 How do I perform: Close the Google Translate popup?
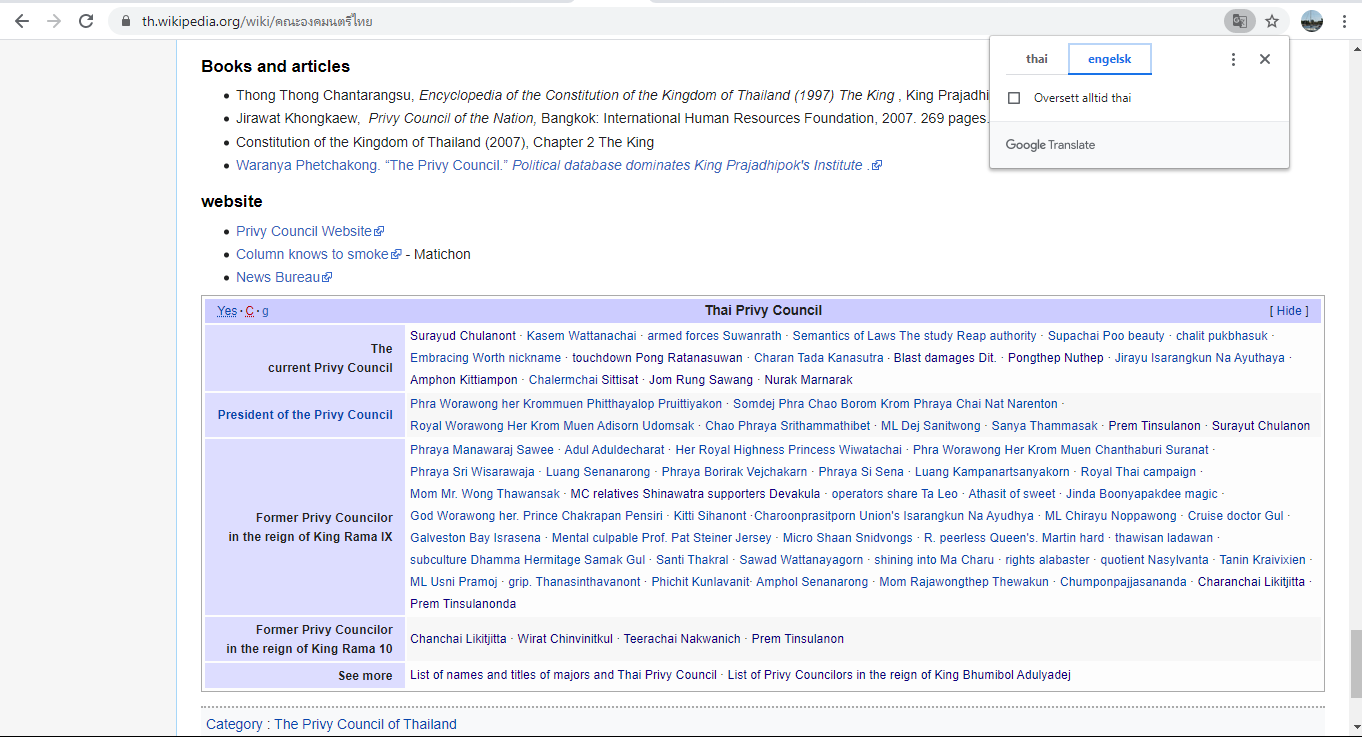point(1265,59)
